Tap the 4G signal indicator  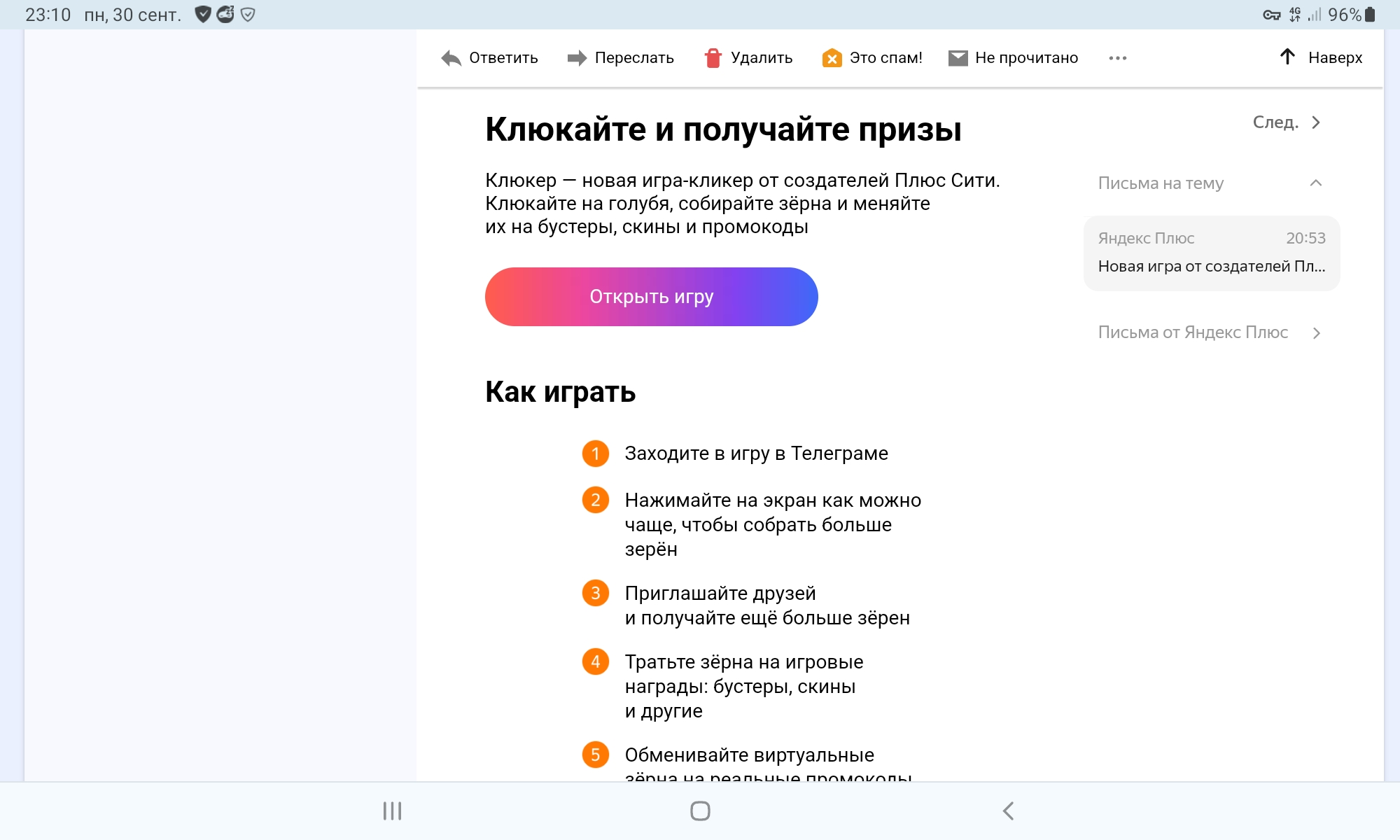point(1295,15)
